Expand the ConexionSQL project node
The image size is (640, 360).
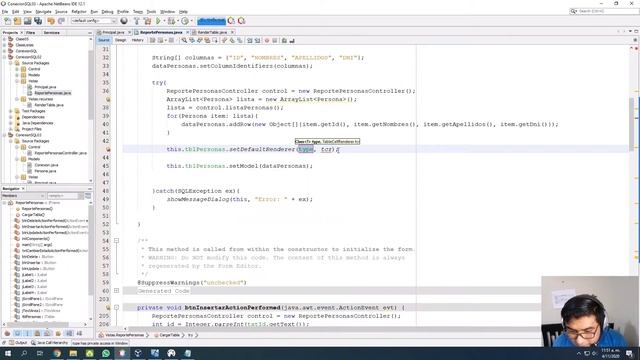[x=4, y=51]
